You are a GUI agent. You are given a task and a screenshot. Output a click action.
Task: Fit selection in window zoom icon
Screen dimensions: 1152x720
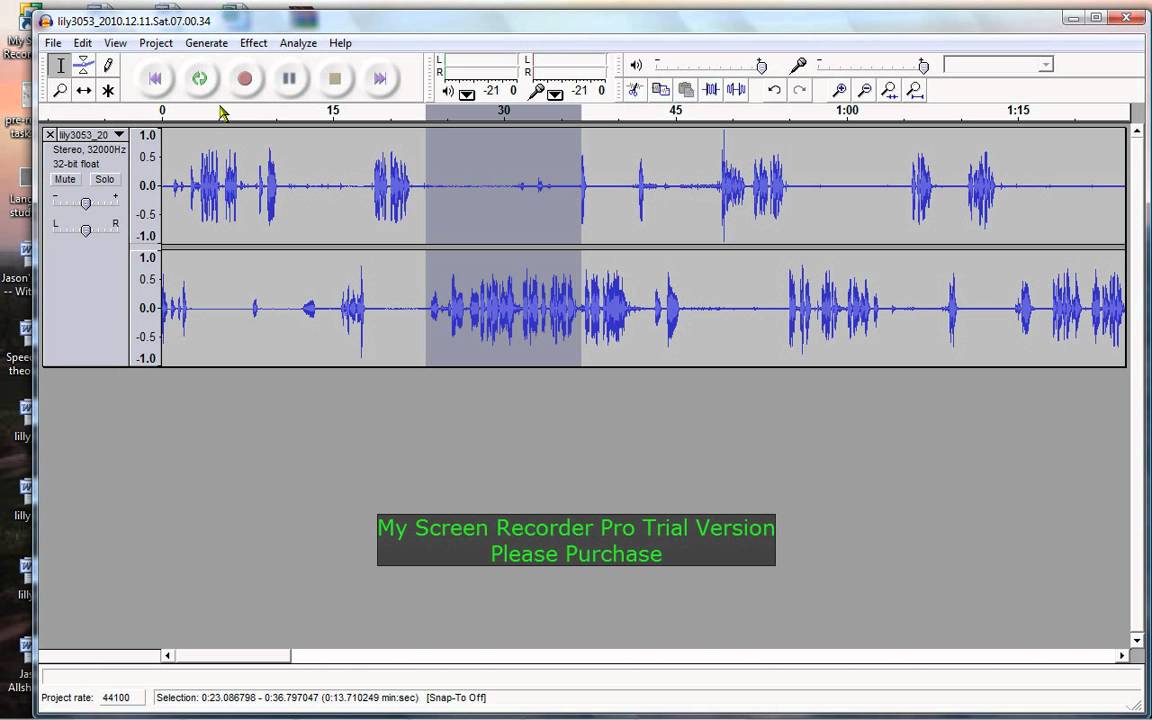click(890, 90)
